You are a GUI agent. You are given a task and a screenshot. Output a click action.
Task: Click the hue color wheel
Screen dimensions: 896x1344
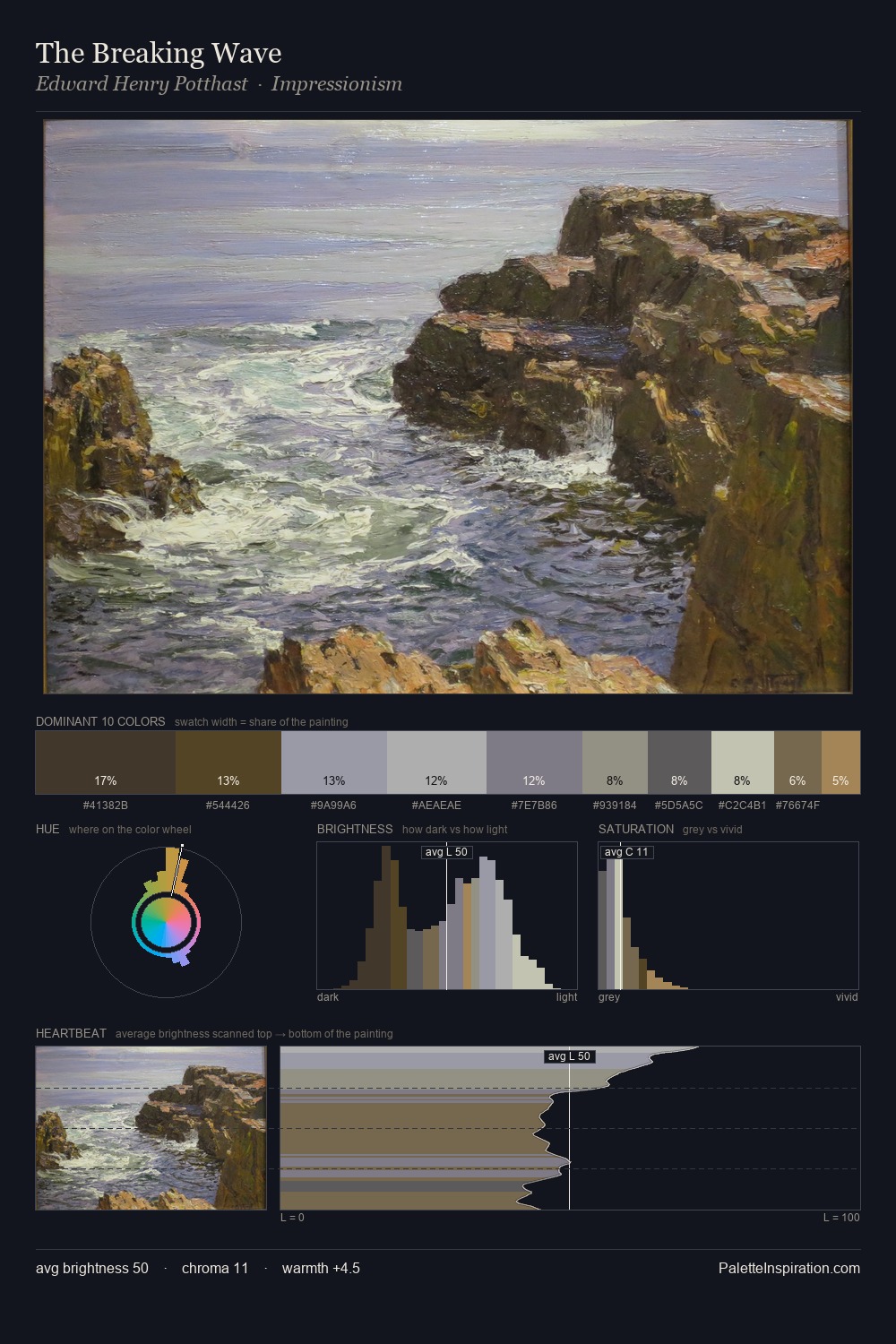click(166, 922)
